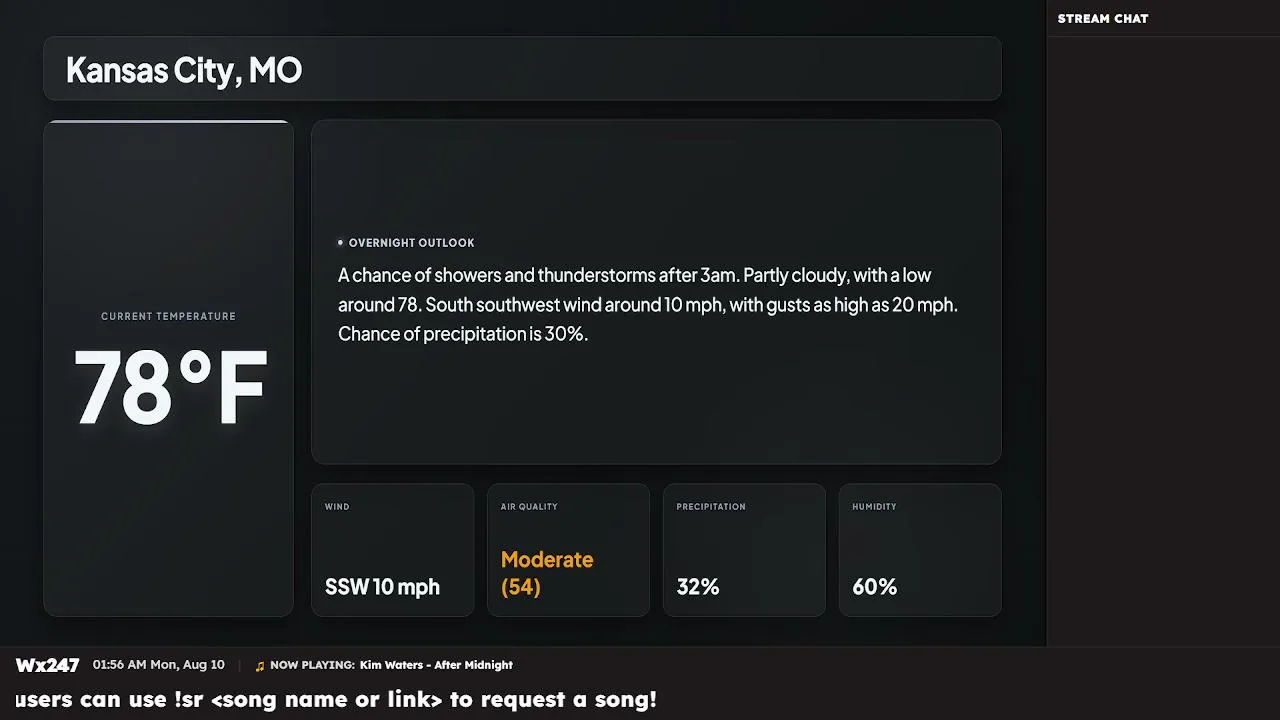Click the Wx247 logo
The image size is (1280, 720).
[x=47, y=665]
